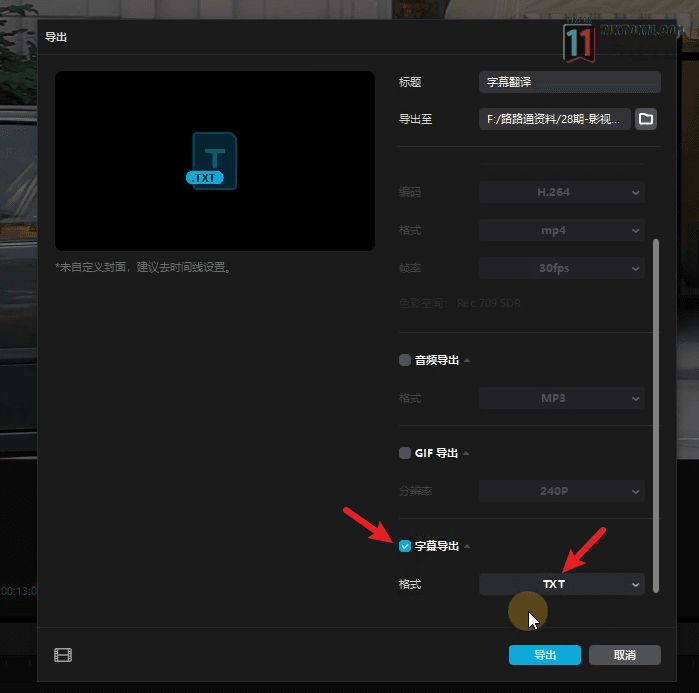The width and height of the screenshot is (699, 693).
Task: Collapse the GIF 导出 section arrow
Action: click(467, 453)
